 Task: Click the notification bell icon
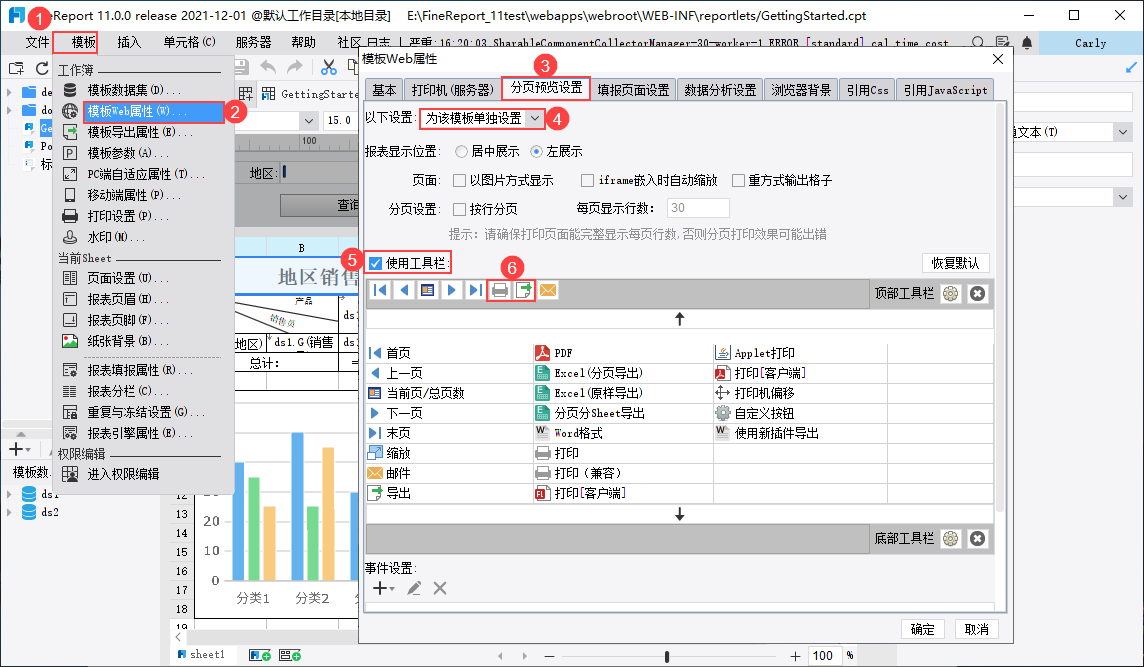(x=1027, y=43)
